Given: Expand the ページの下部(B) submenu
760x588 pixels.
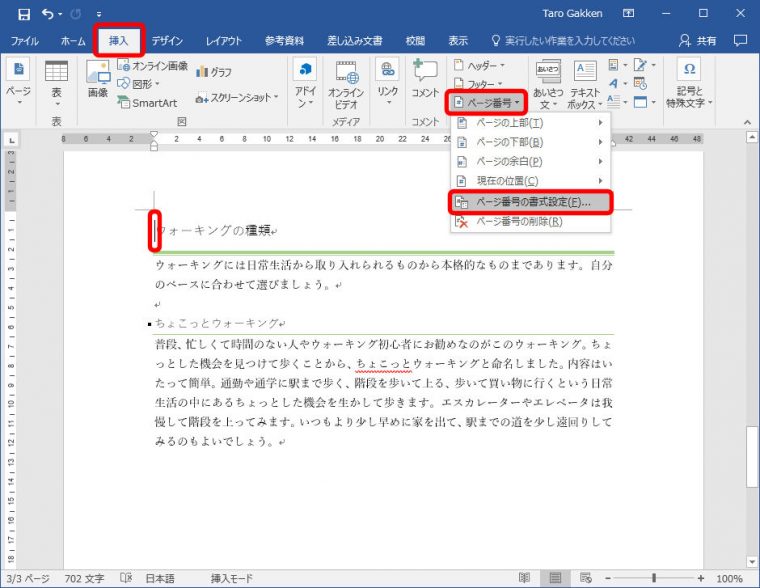Looking at the screenshot, I should 530,142.
